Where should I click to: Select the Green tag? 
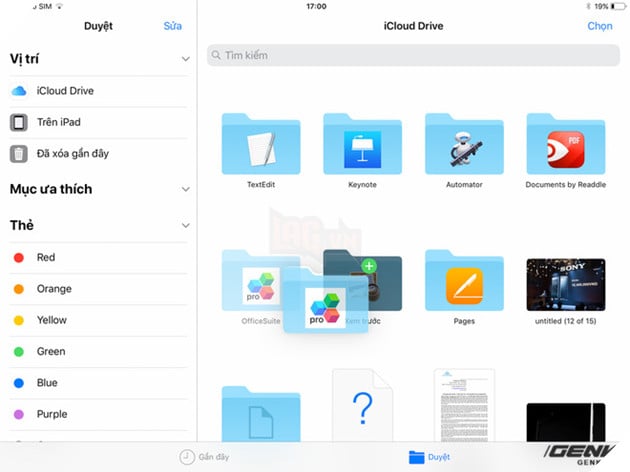click(x=50, y=352)
